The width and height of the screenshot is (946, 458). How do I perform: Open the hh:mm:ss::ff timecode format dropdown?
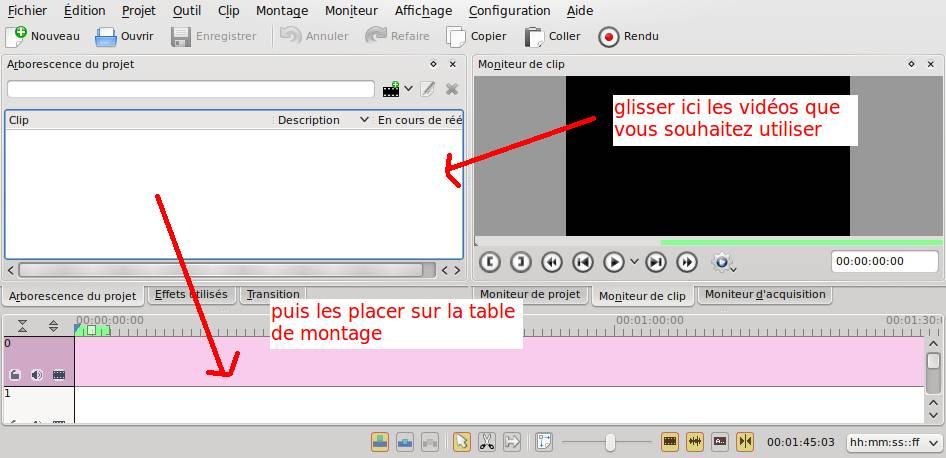(x=893, y=442)
